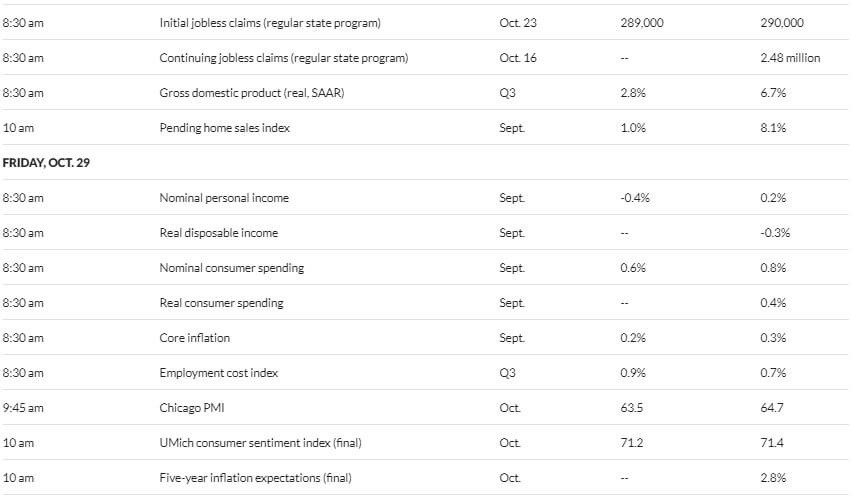Screen dimensions: 852x497
Task: Open UMich consumer sentiment index (final)
Action: click(x=260, y=443)
